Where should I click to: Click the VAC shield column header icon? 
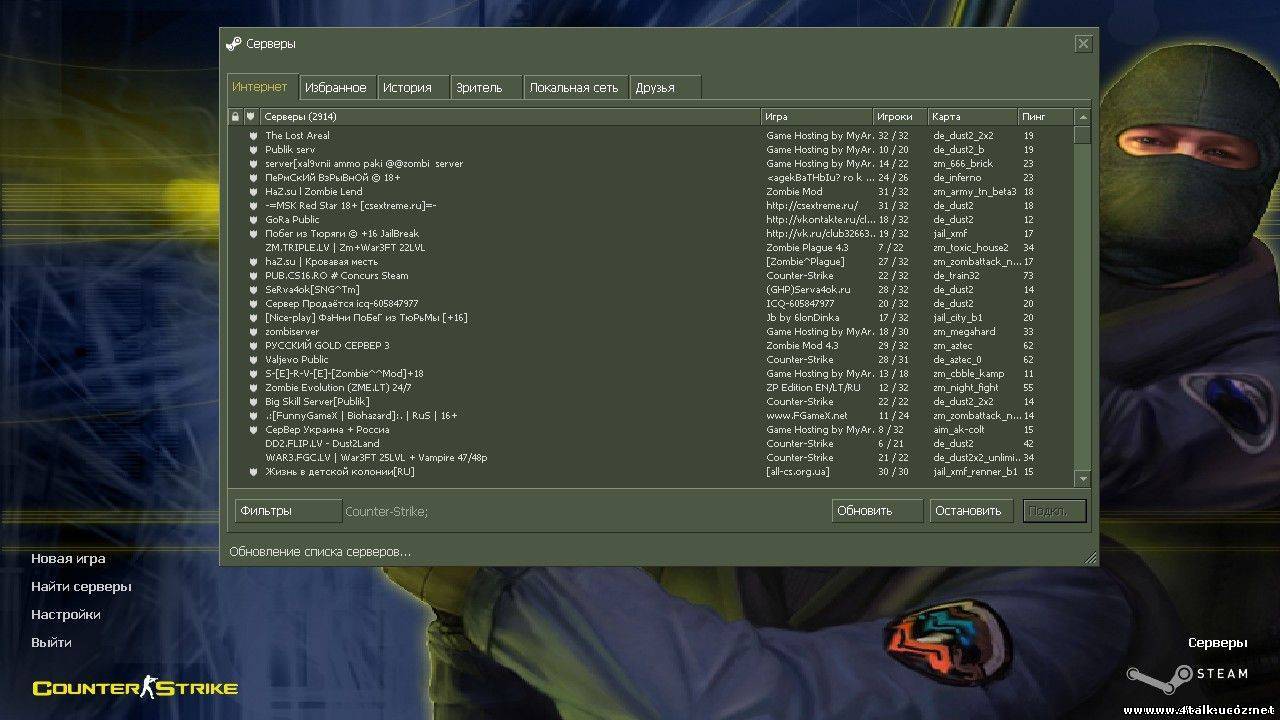pyautogui.click(x=251, y=117)
